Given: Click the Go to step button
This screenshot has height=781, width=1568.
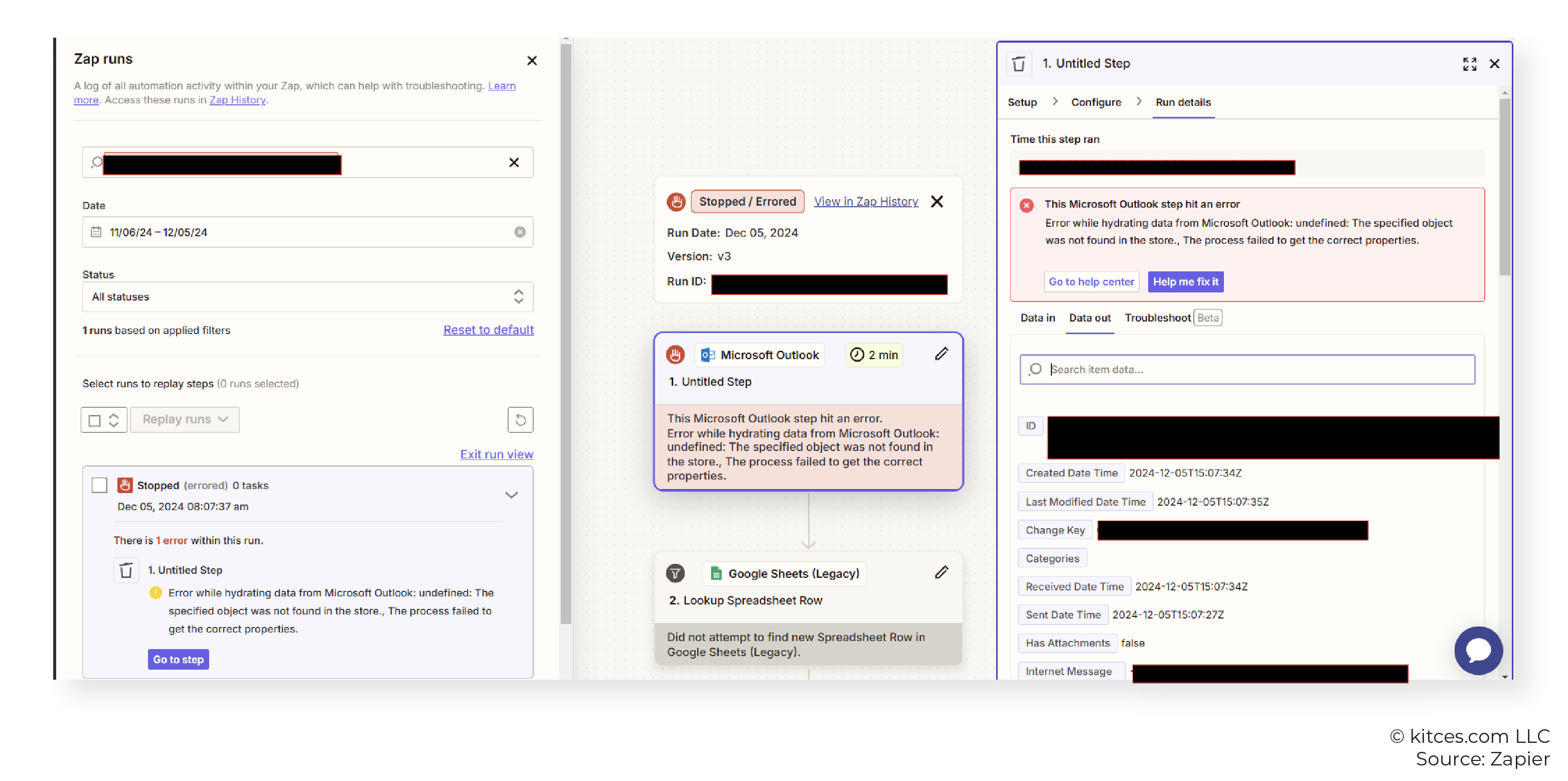Looking at the screenshot, I should tap(179, 659).
